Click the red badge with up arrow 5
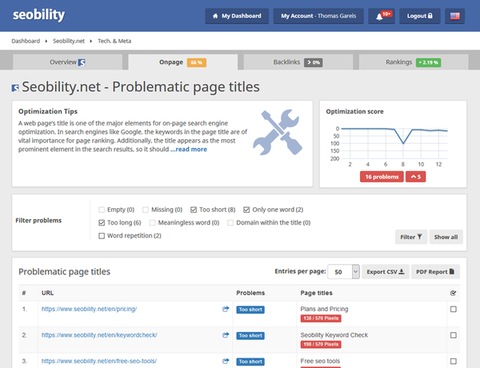The width and height of the screenshot is (480, 368). pyautogui.click(x=416, y=177)
